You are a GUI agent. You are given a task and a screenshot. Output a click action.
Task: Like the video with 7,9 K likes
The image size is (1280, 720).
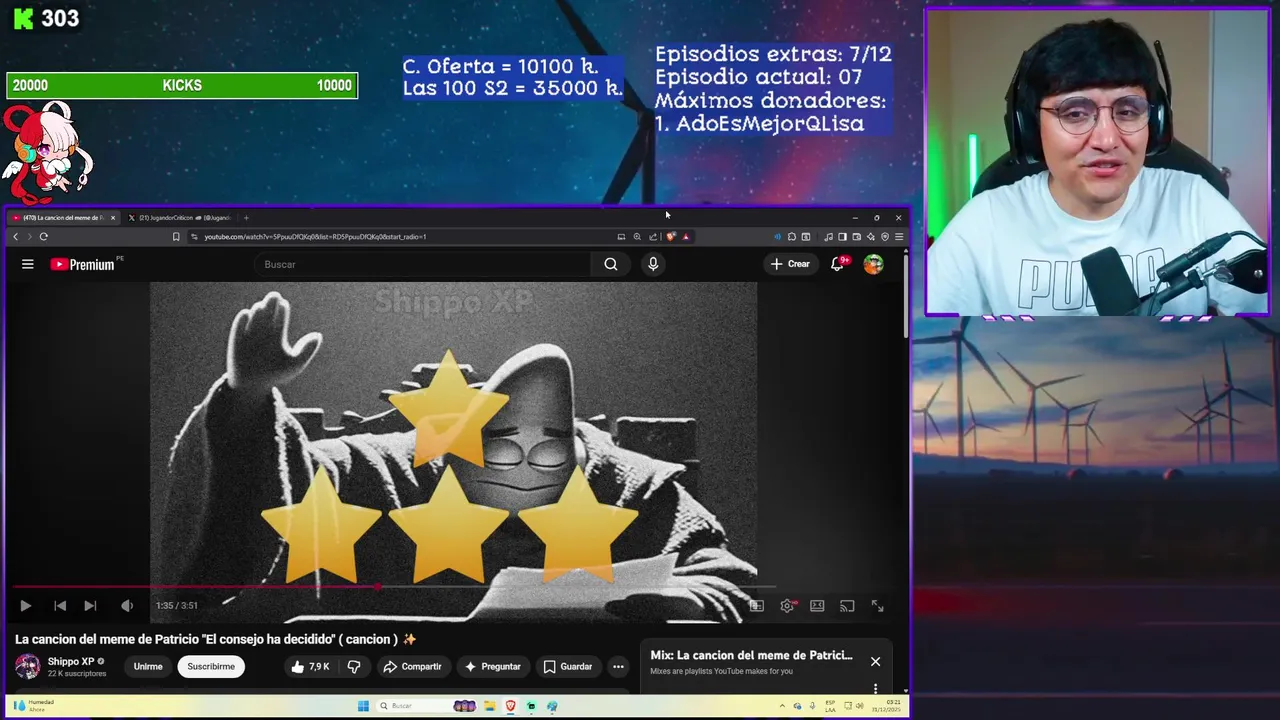click(x=310, y=667)
